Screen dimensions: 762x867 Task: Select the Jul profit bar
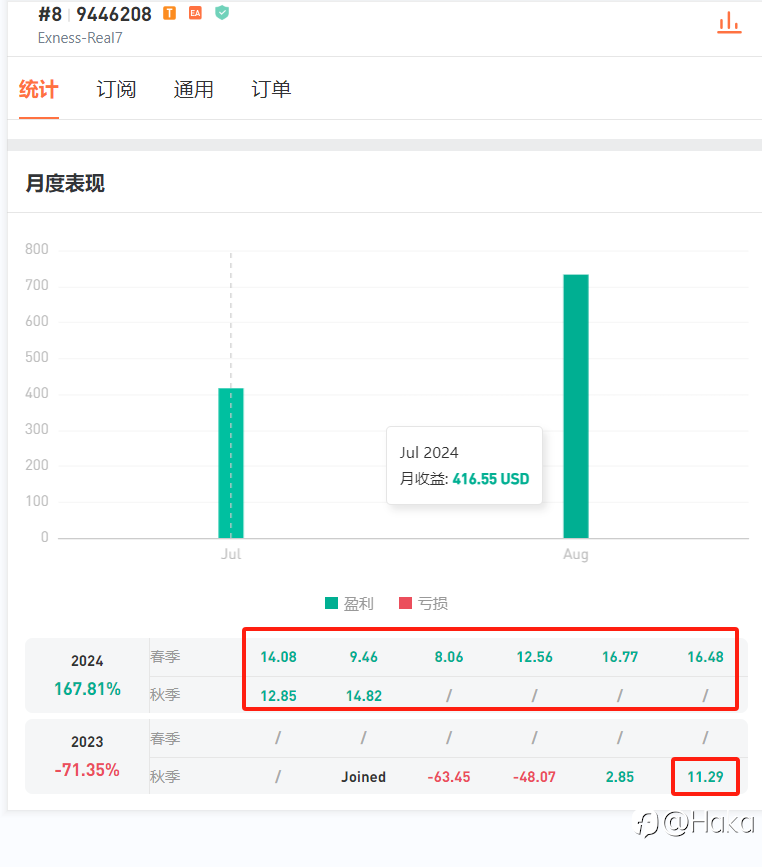231,463
